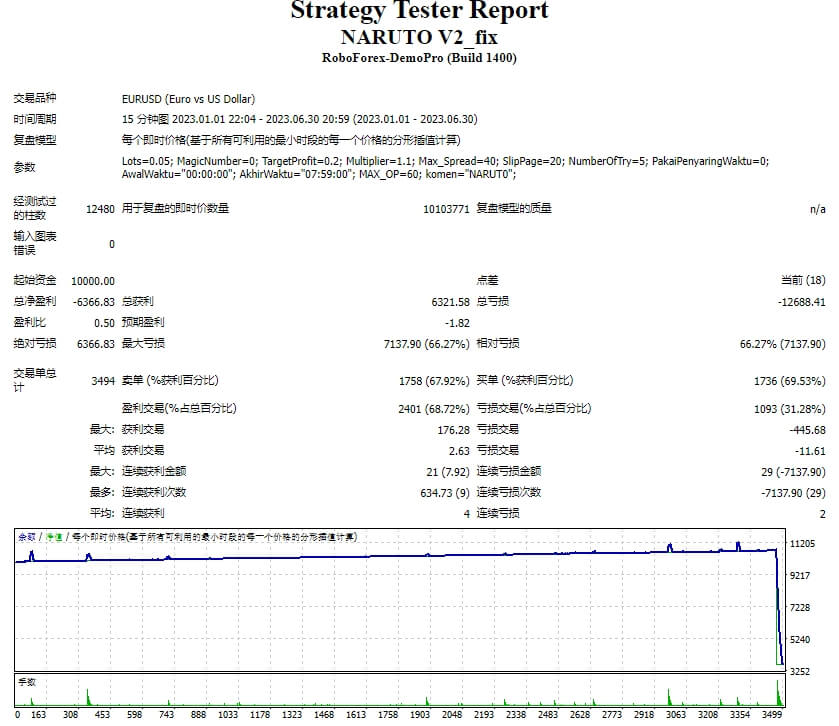The height and width of the screenshot is (726, 839).
Task: Click the lot size spike near 453
Action: pyautogui.click(x=88, y=697)
